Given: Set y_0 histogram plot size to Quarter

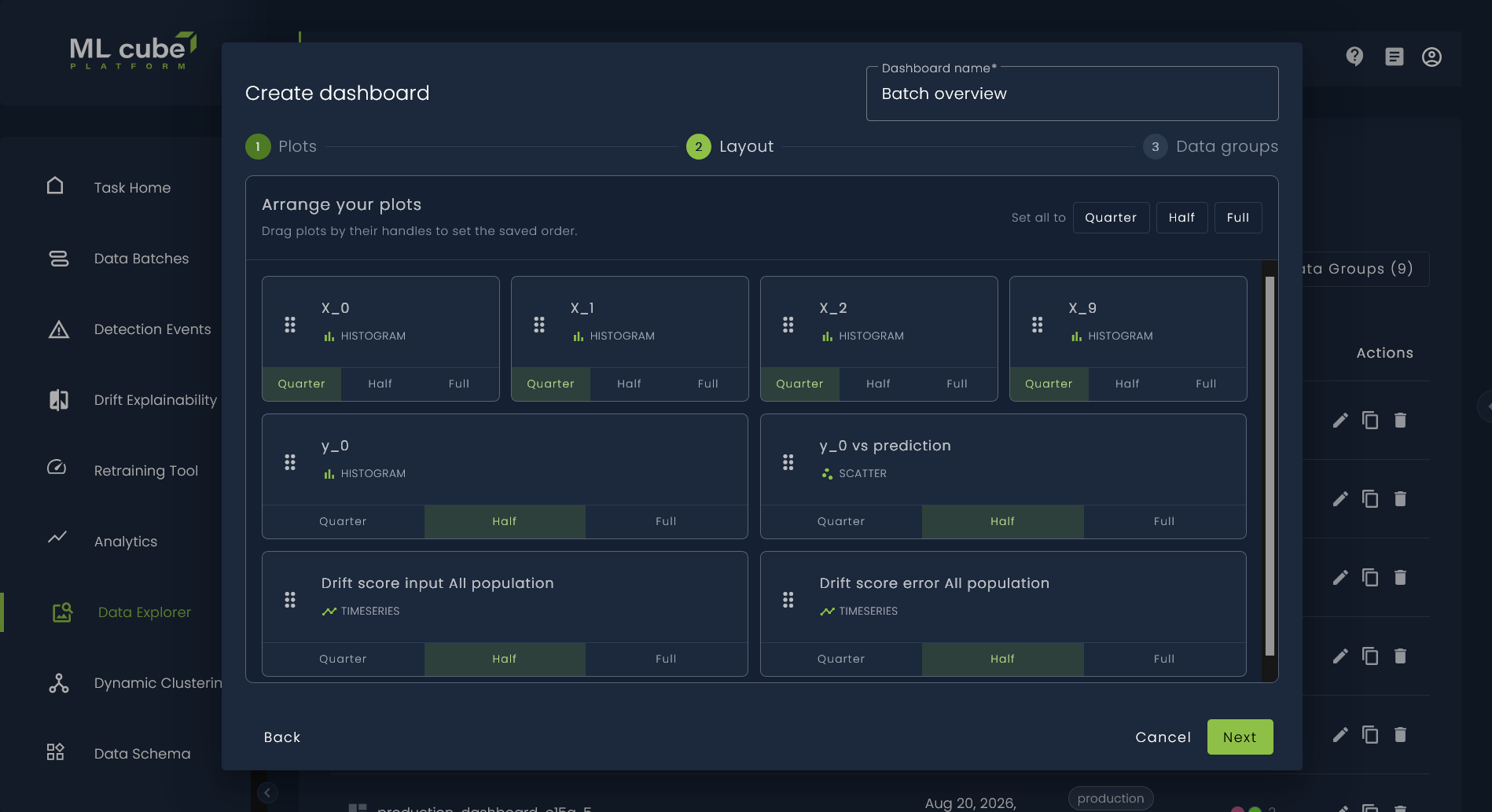Looking at the screenshot, I should click(344, 521).
